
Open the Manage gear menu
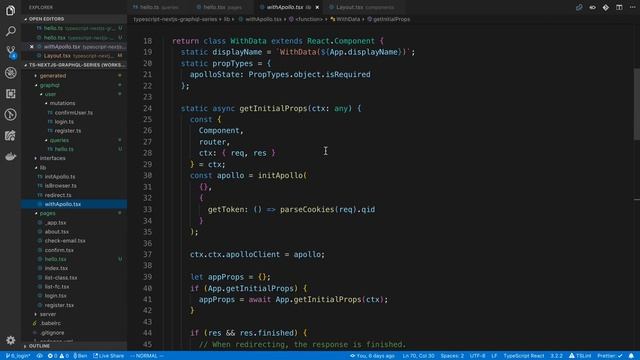(x=11, y=340)
